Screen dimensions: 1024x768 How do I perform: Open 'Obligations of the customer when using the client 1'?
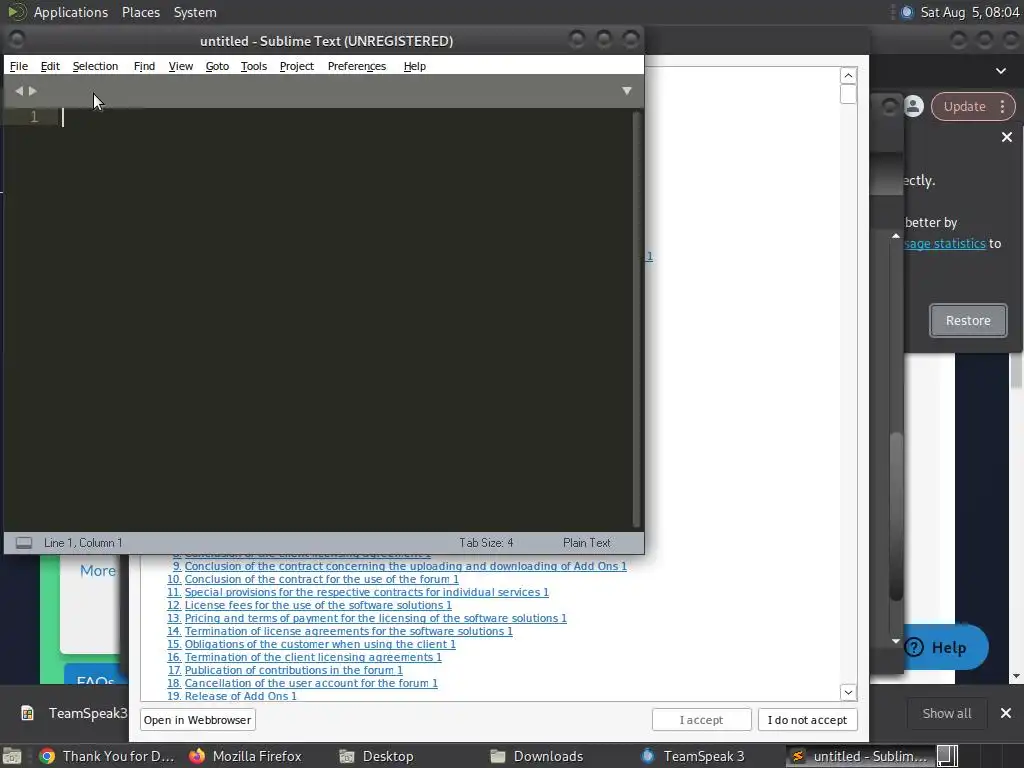(320, 644)
